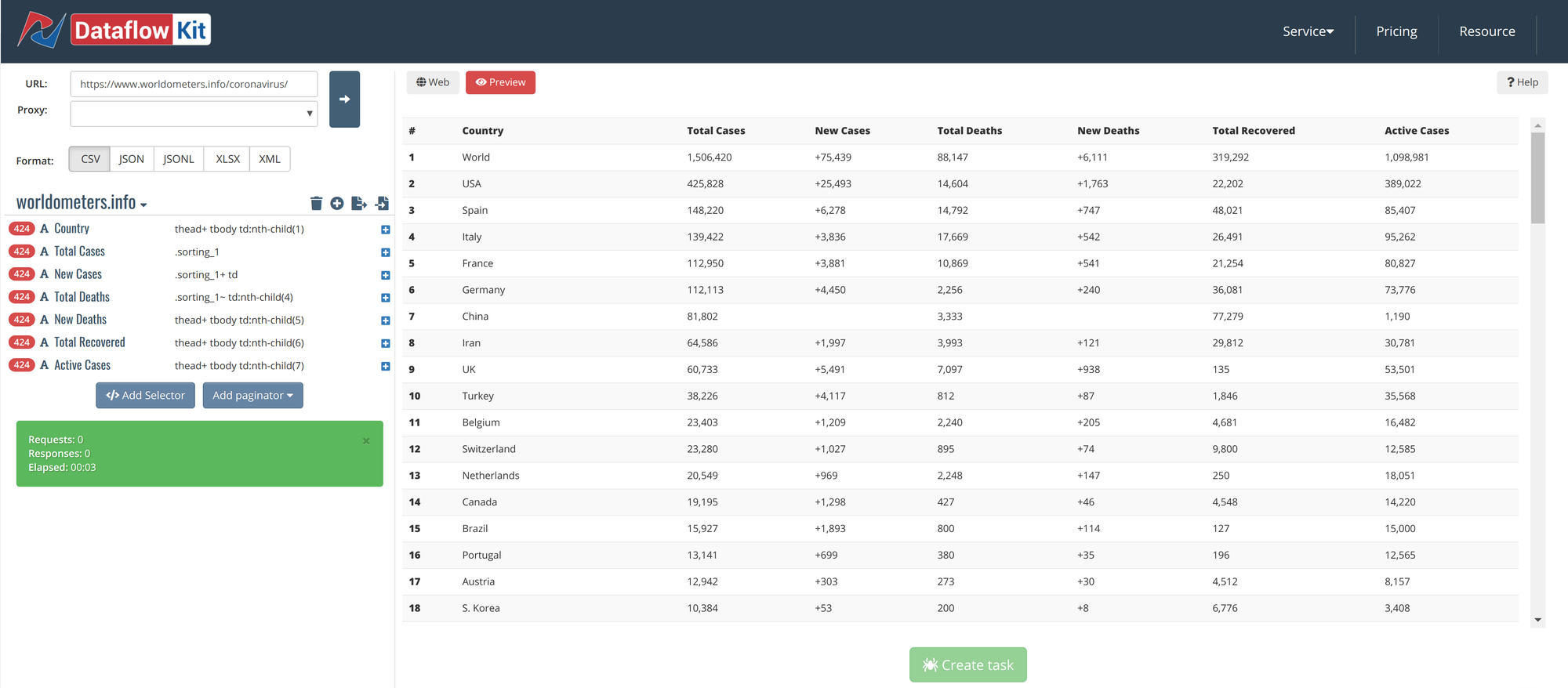
Task: Switch to the Preview tab
Action: [500, 82]
